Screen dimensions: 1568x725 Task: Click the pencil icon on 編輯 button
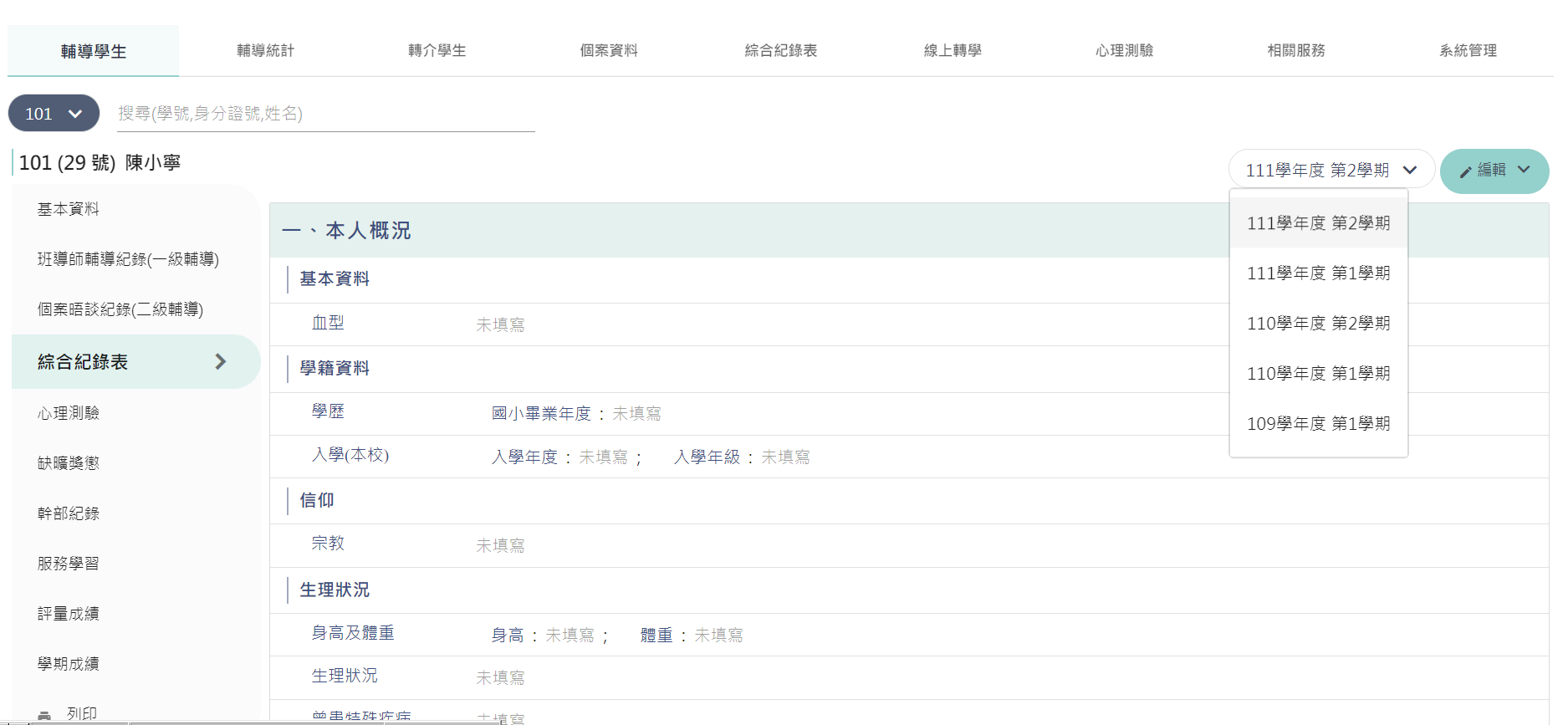pyautogui.click(x=1465, y=171)
